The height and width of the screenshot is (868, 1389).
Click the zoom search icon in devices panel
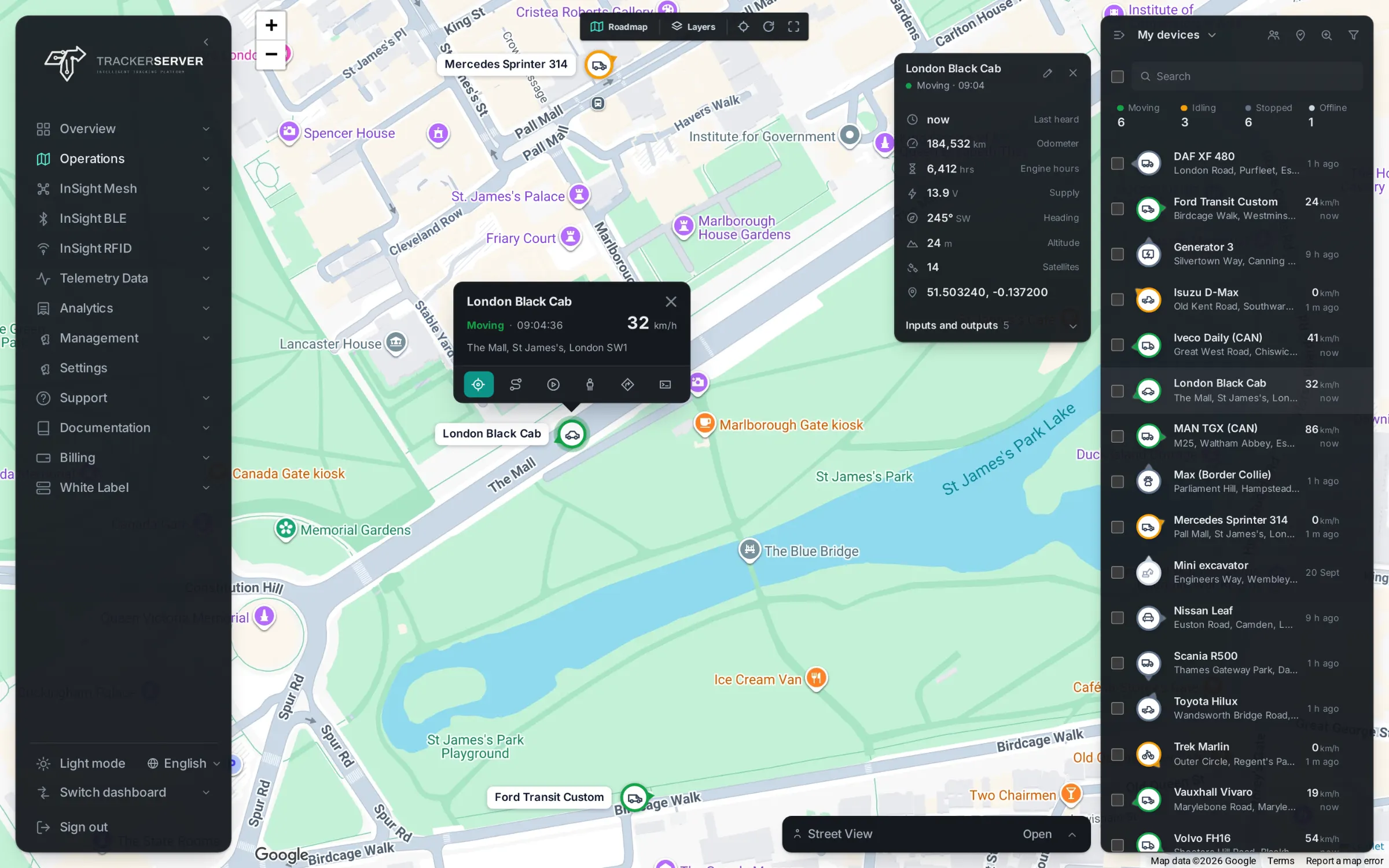pyautogui.click(x=1326, y=35)
